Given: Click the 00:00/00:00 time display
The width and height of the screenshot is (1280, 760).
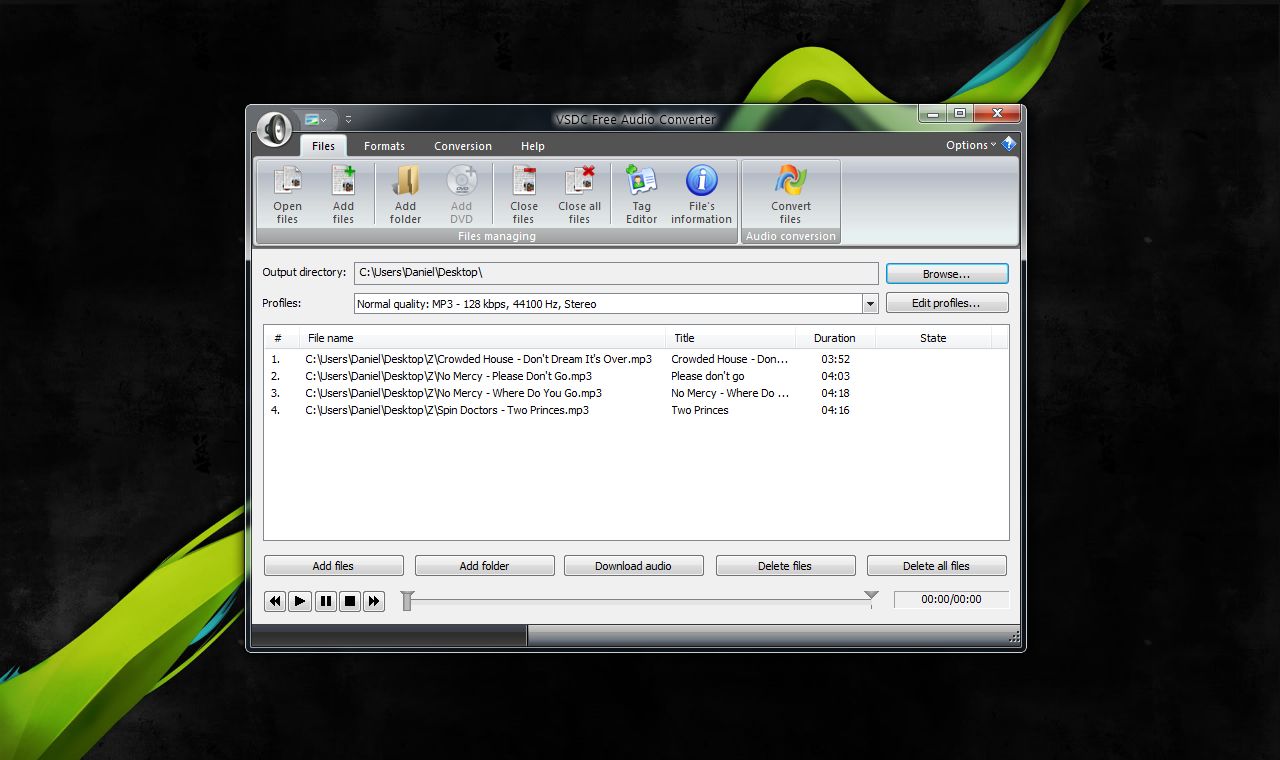Looking at the screenshot, I should pos(951,600).
